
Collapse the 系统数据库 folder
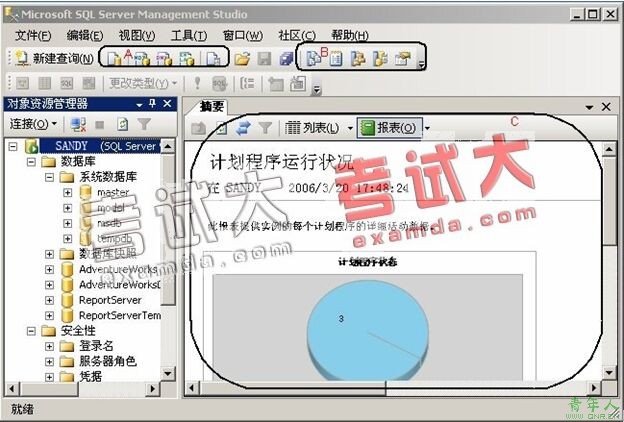[x=49, y=177]
